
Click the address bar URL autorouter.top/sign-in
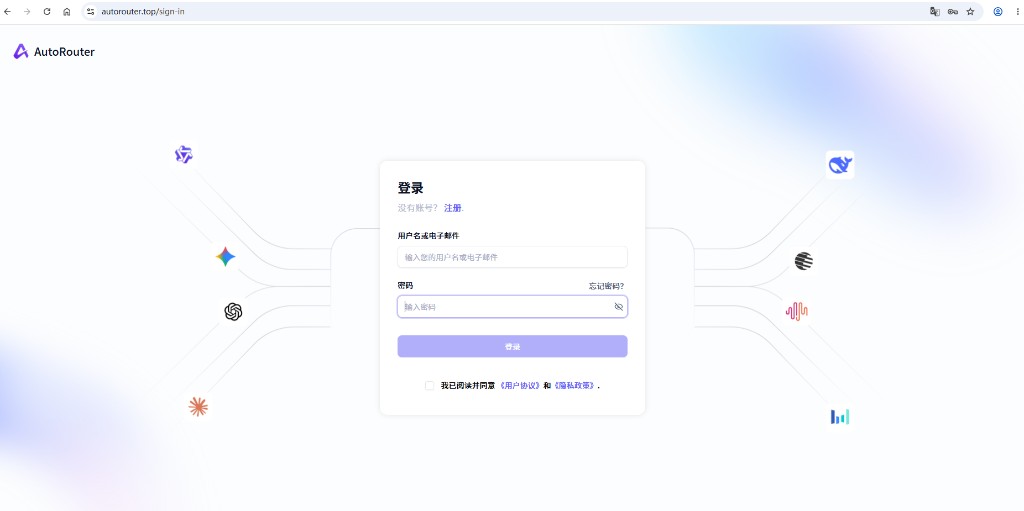pyautogui.click(x=142, y=12)
